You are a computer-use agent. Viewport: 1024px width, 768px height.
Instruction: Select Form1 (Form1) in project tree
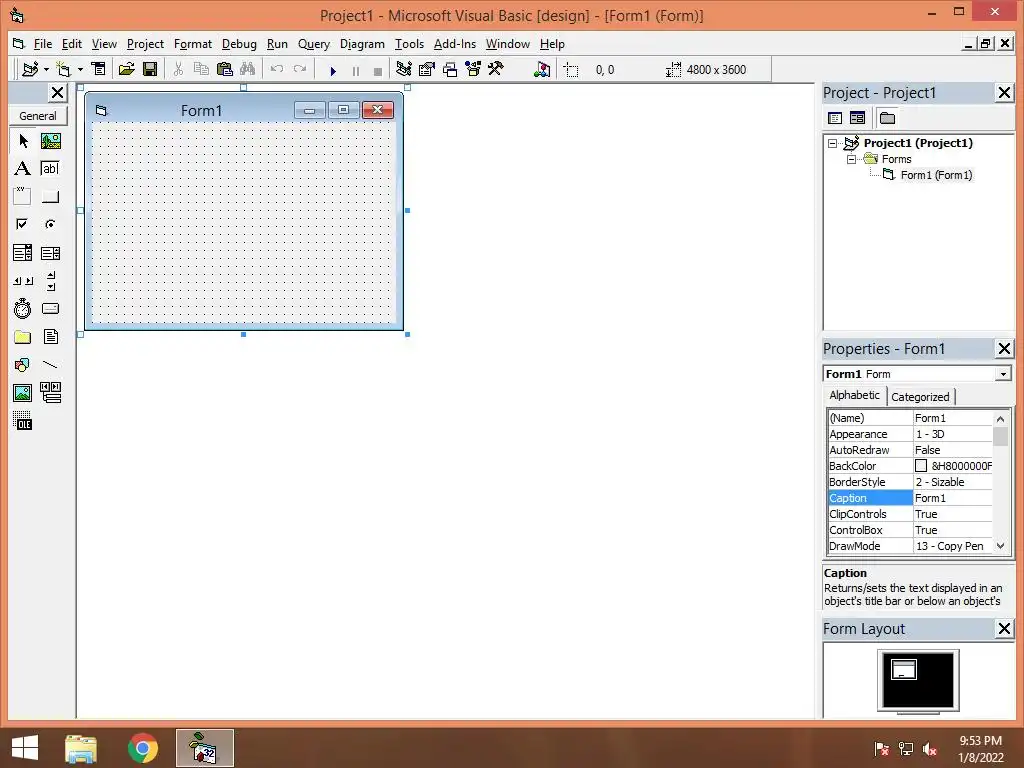pos(936,175)
